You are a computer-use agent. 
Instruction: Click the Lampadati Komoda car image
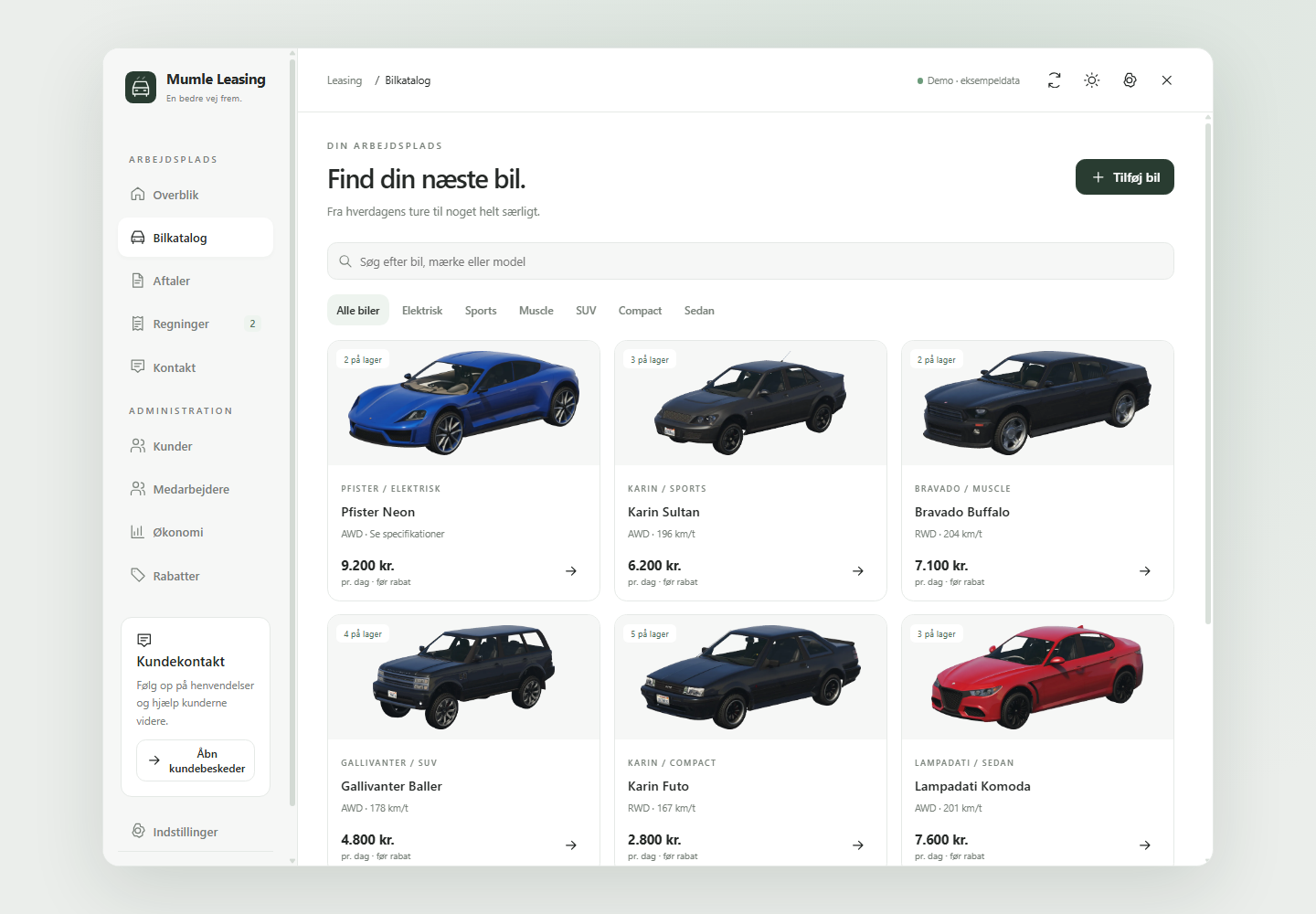pos(1037,677)
